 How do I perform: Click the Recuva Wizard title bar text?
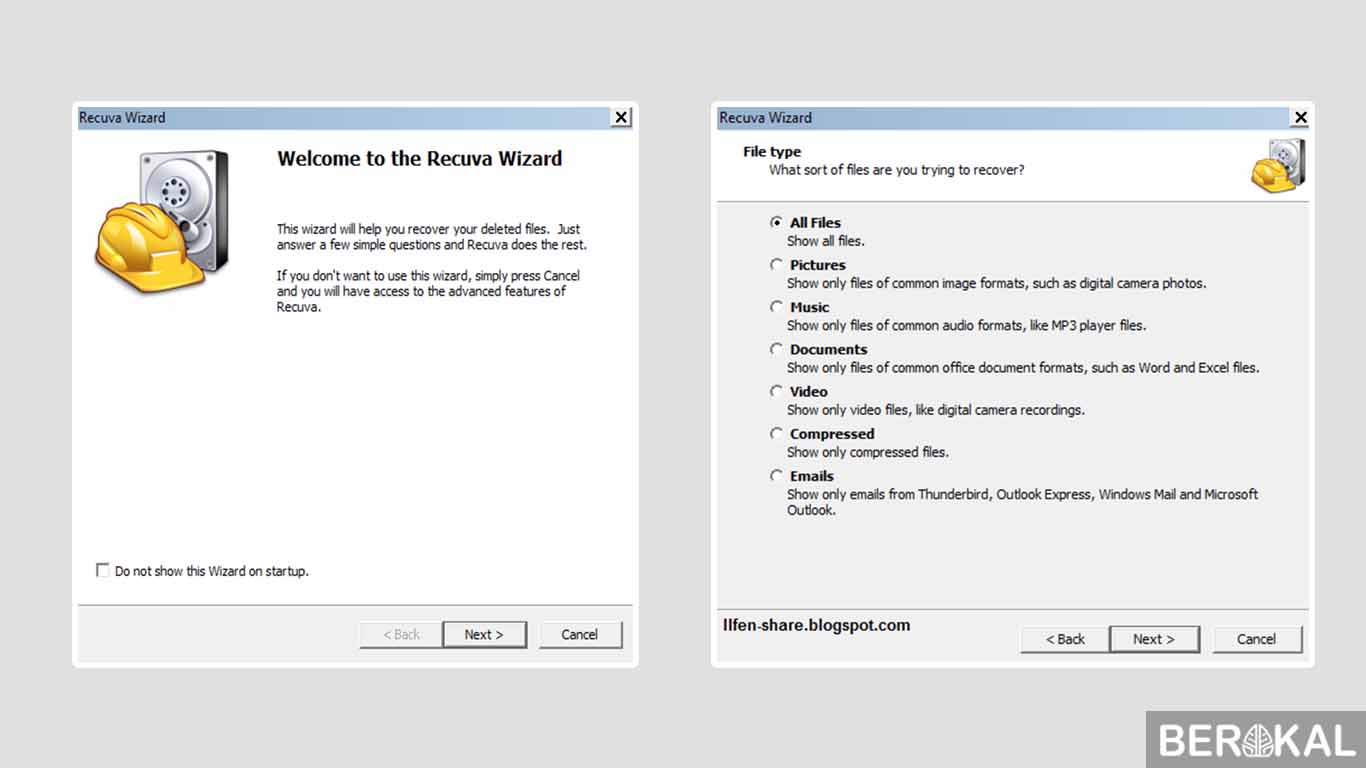click(122, 117)
